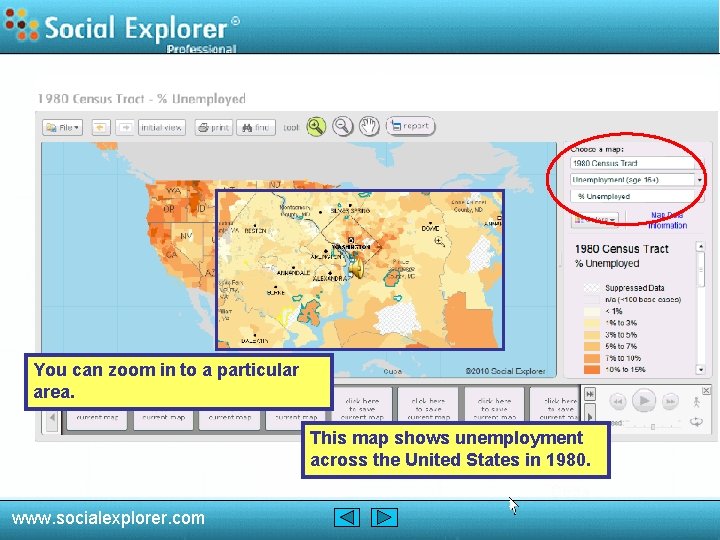This screenshot has height=540, width=720.
Task: Go to the previous tutorial slide
Action: pos(347,518)
